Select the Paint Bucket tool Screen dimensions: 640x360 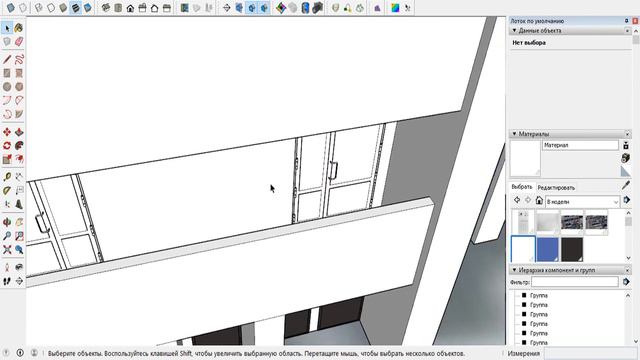19,28
